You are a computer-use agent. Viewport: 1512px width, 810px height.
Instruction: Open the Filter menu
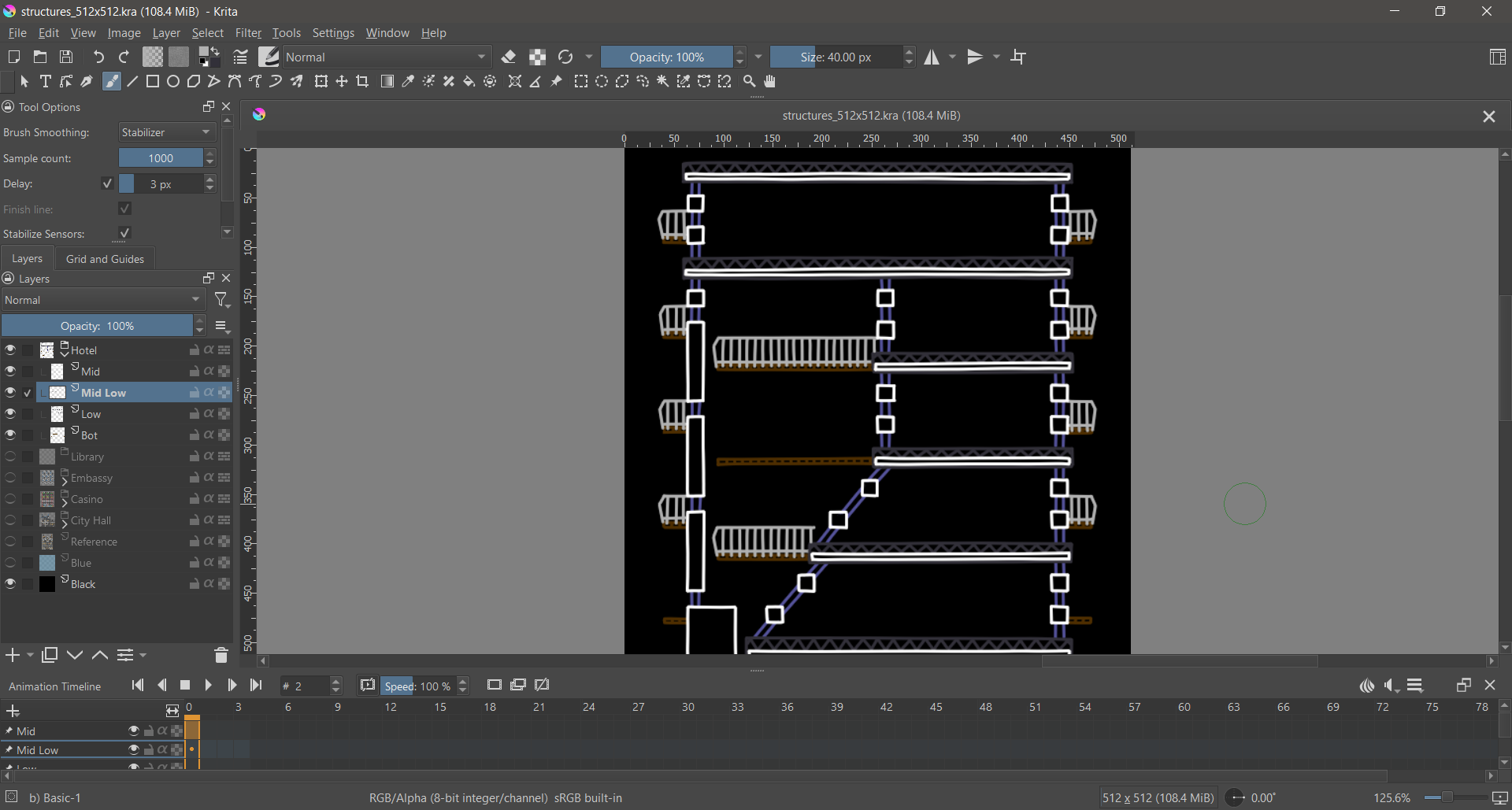tap(248, 33)
